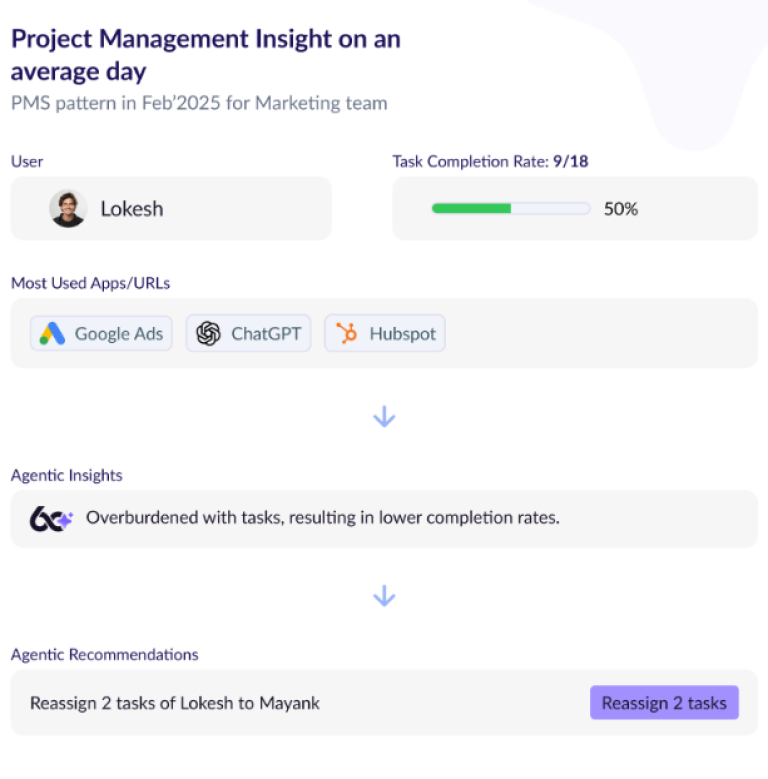This screenshot has height=779, width=768.
Task: Click the PMS pattern in Feb'2025 subtitle
Action: click(x=198, y=103)
